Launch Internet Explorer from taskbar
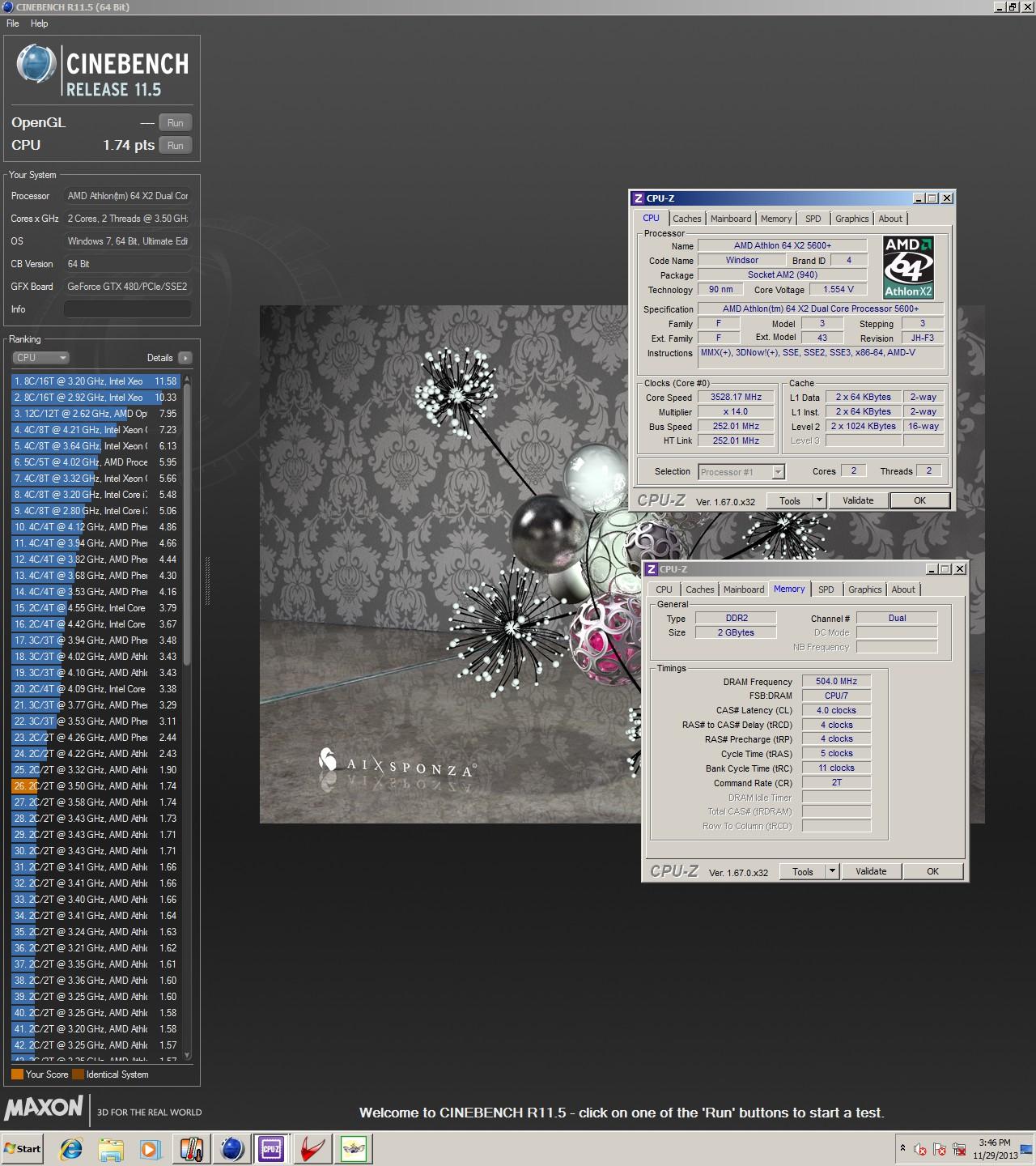Screen dimensions: 1036x1166 72,1149
